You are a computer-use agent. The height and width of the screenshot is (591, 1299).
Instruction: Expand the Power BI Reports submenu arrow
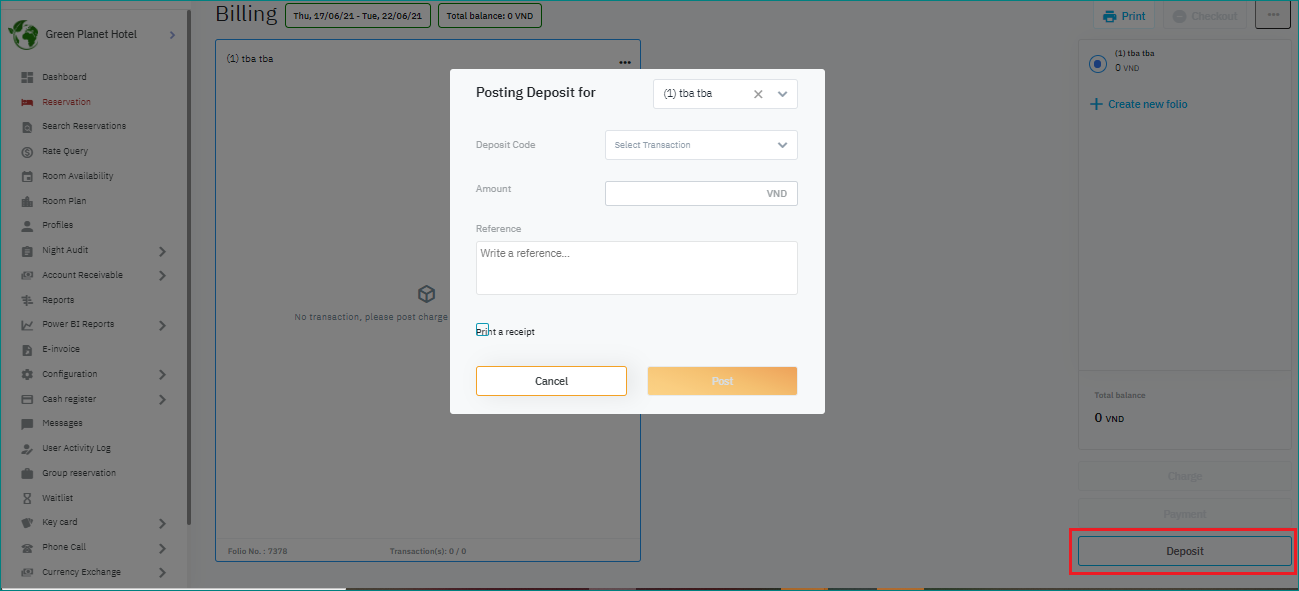pos(162,325)
